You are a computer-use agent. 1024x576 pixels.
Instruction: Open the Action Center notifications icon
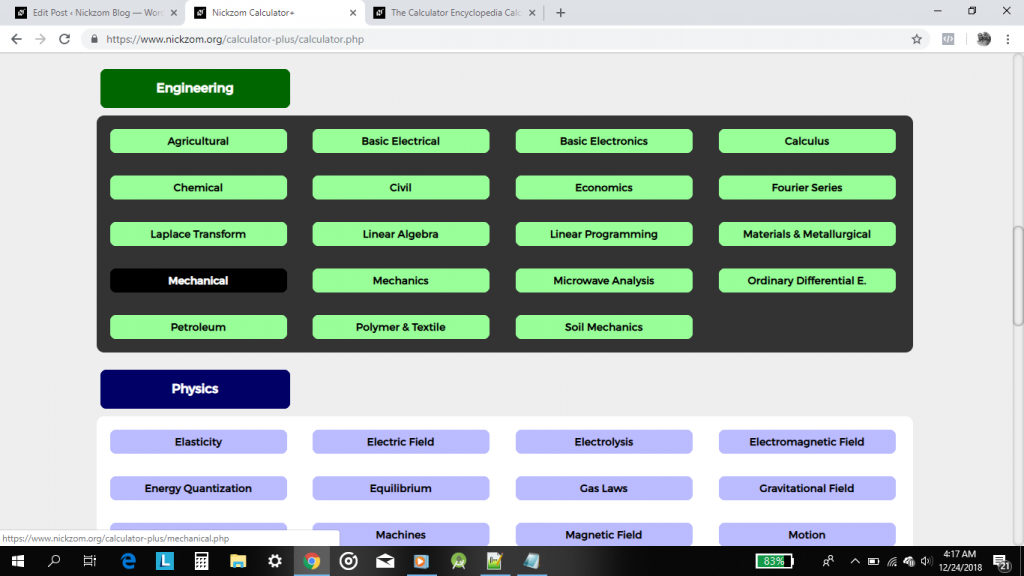[1002, 561]
